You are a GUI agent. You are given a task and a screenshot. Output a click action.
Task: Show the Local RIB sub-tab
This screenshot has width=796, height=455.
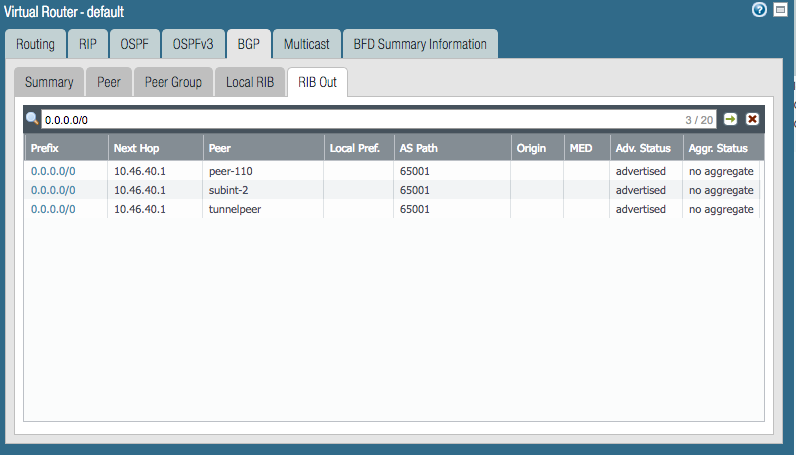(x=250, y=82)
